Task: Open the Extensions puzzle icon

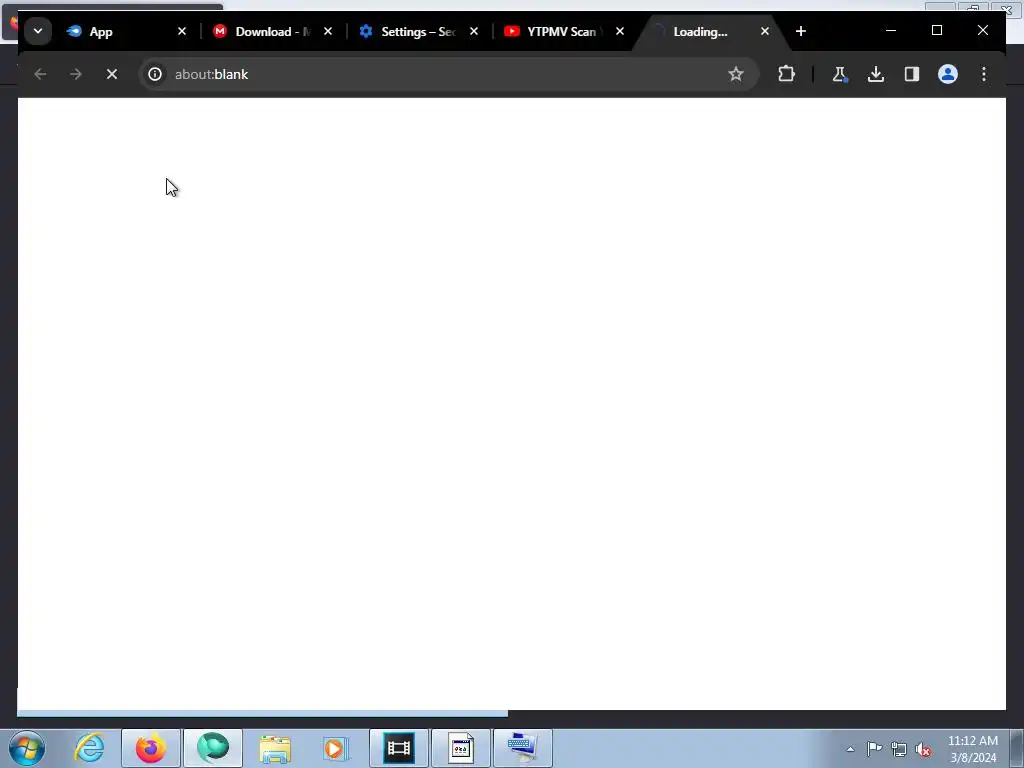Action: click(786, 74)
